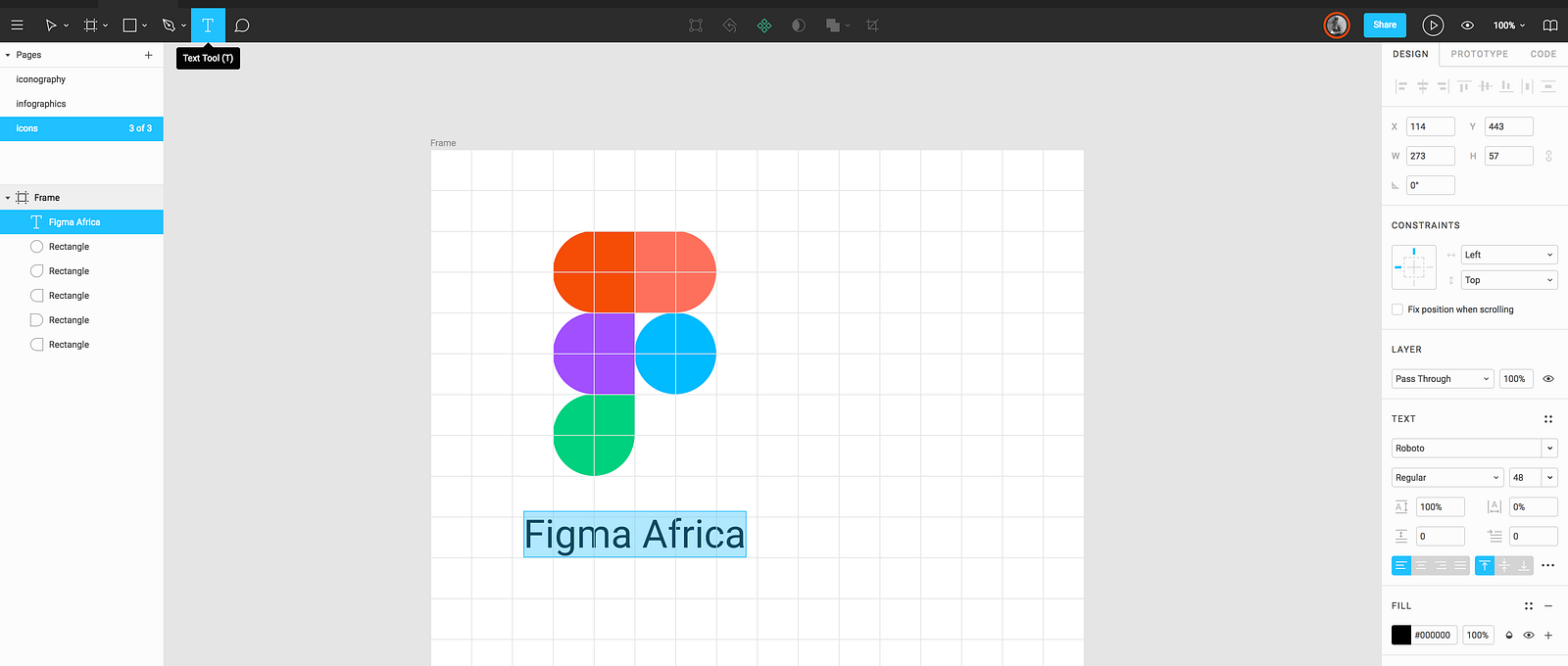Add a fill with plus icon
The height and width of the screenshot is (666, 1568).
pyautogui.click(x=1548, y=636)
